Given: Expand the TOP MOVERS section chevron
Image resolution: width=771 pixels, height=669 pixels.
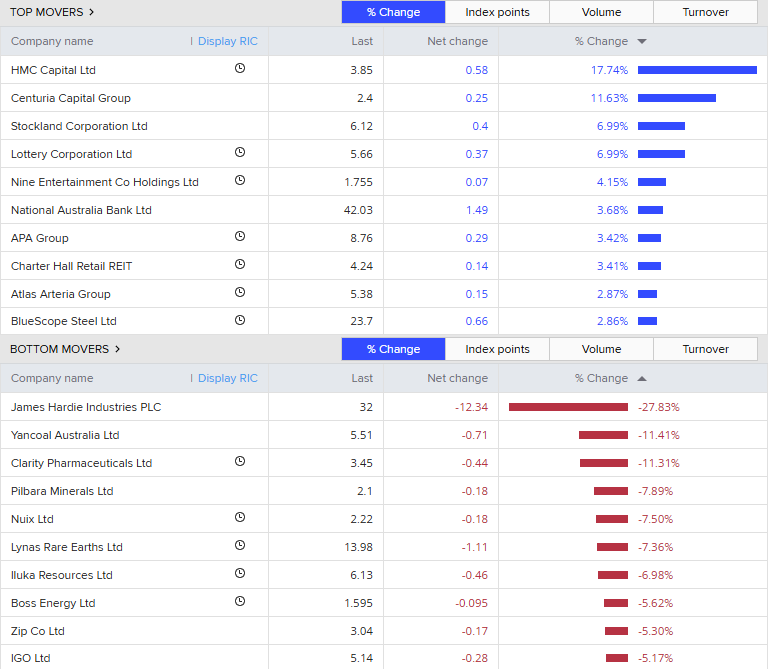Looking at the screenshot, I should (x=92, y=12).
